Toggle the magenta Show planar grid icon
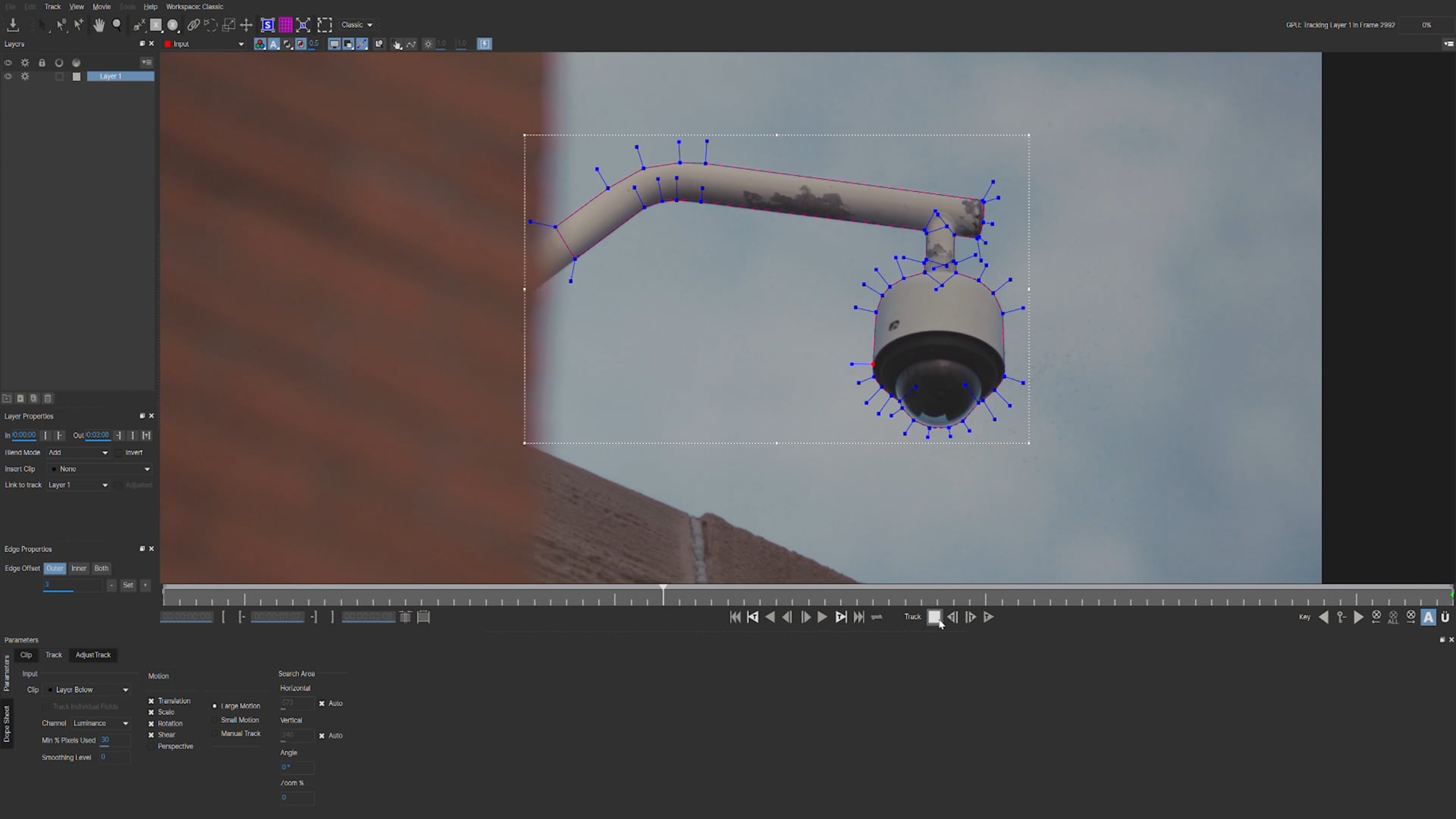The height and width of the screenshot is (819, 1456). [x=285, y=25]
